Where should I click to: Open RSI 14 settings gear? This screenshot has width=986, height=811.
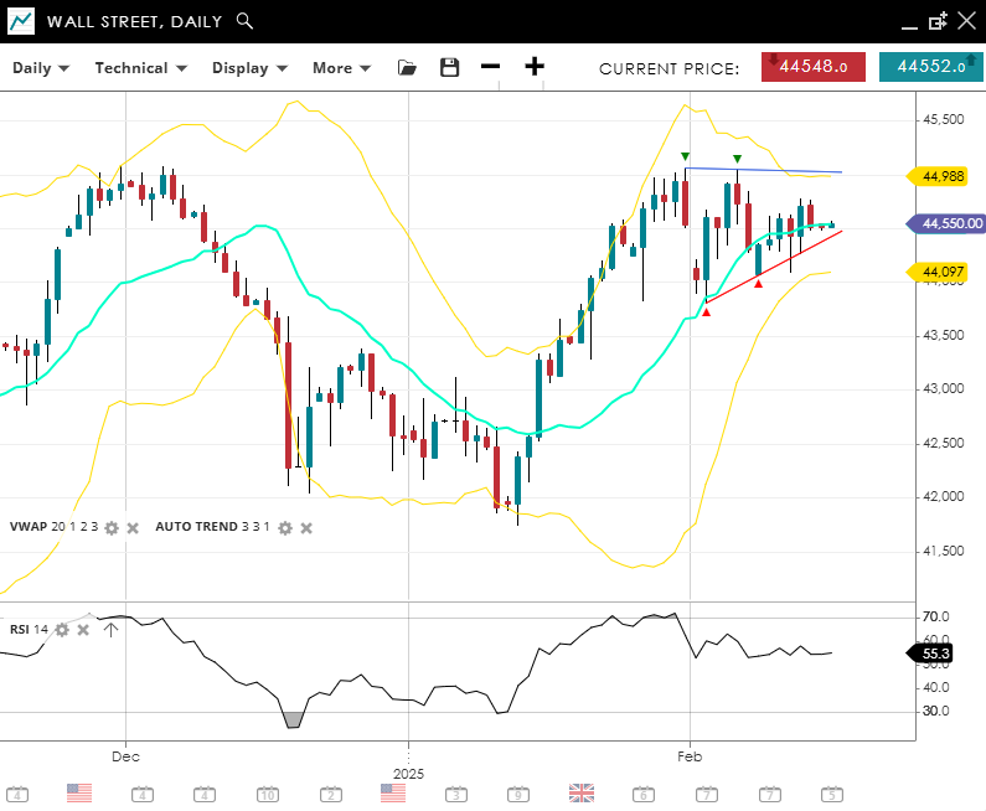click(x=62, y=629)
